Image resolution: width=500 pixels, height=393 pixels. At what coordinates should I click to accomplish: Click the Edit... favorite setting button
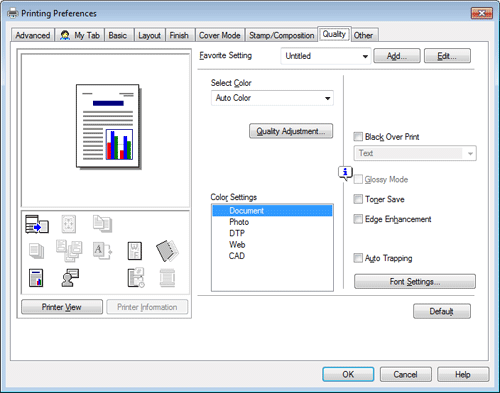[x=447, y=56]
